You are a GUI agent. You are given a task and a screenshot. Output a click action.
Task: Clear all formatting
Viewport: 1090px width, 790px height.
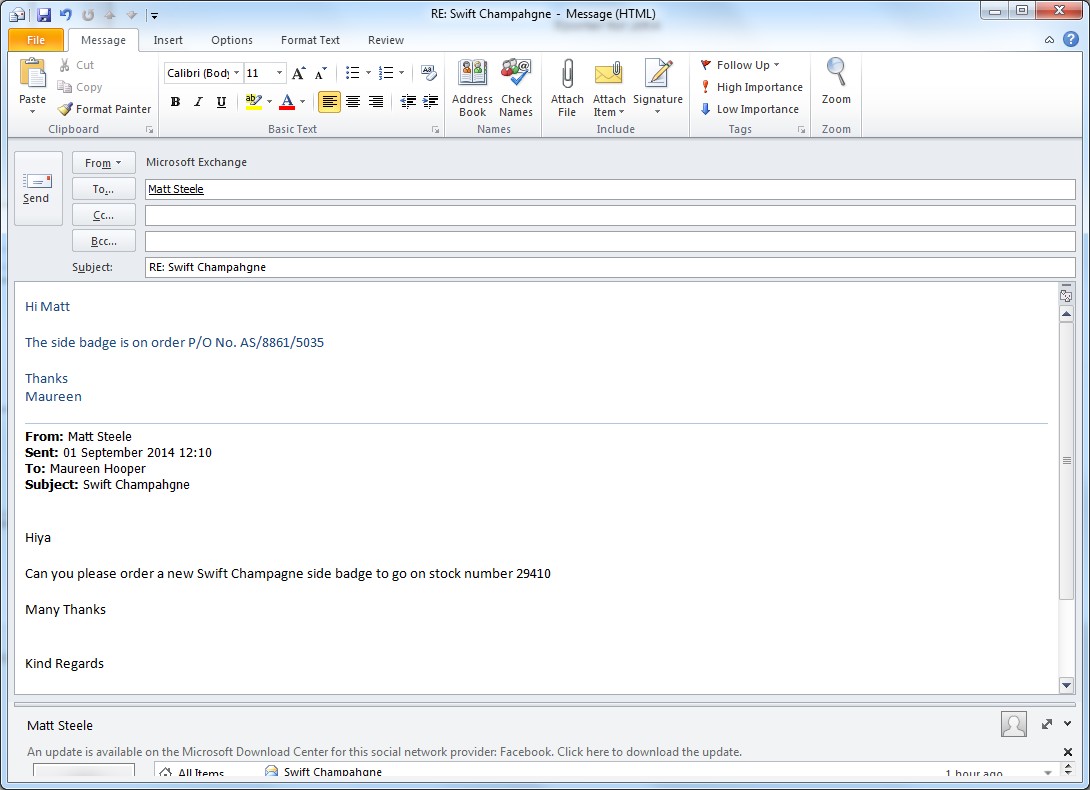click(x=429, y=73)
